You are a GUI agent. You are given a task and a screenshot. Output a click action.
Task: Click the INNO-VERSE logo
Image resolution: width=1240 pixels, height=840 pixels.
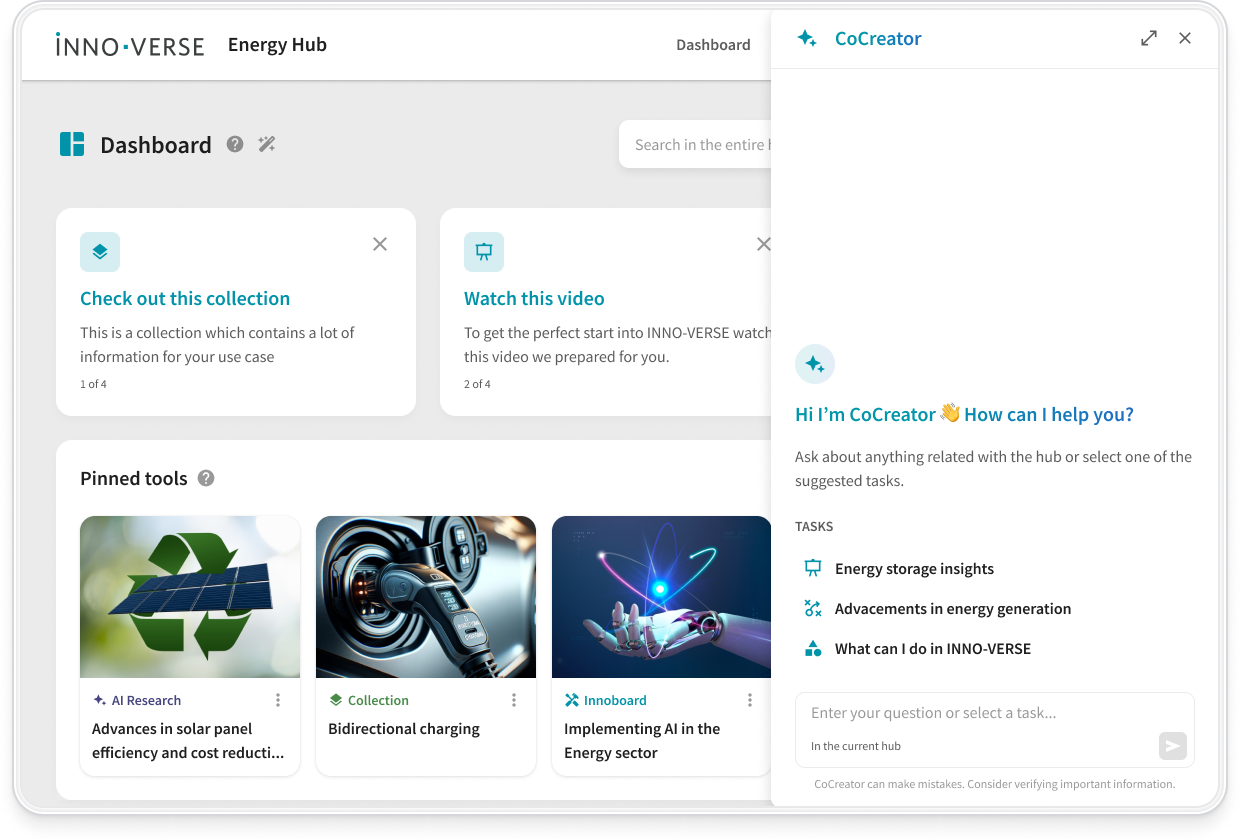(x=130, y=45)
